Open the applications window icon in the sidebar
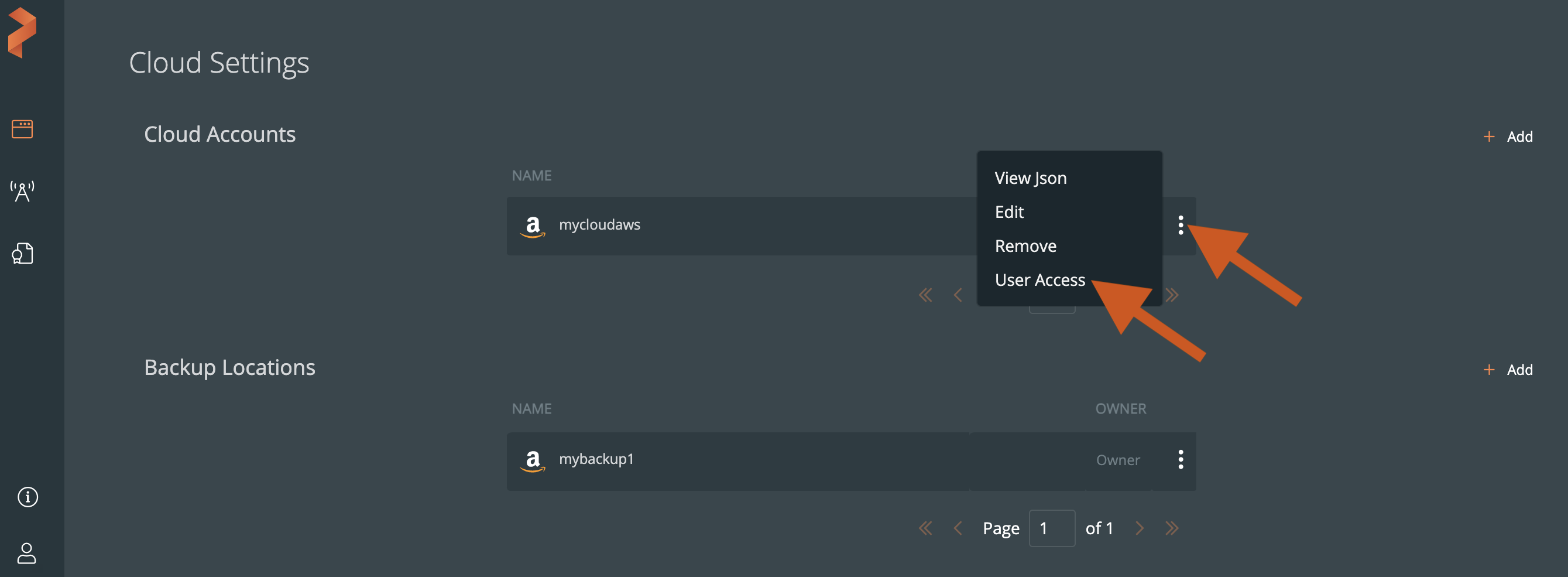Image resolution: width=1568 pixels, height=577 pixels. click(22, 129)
